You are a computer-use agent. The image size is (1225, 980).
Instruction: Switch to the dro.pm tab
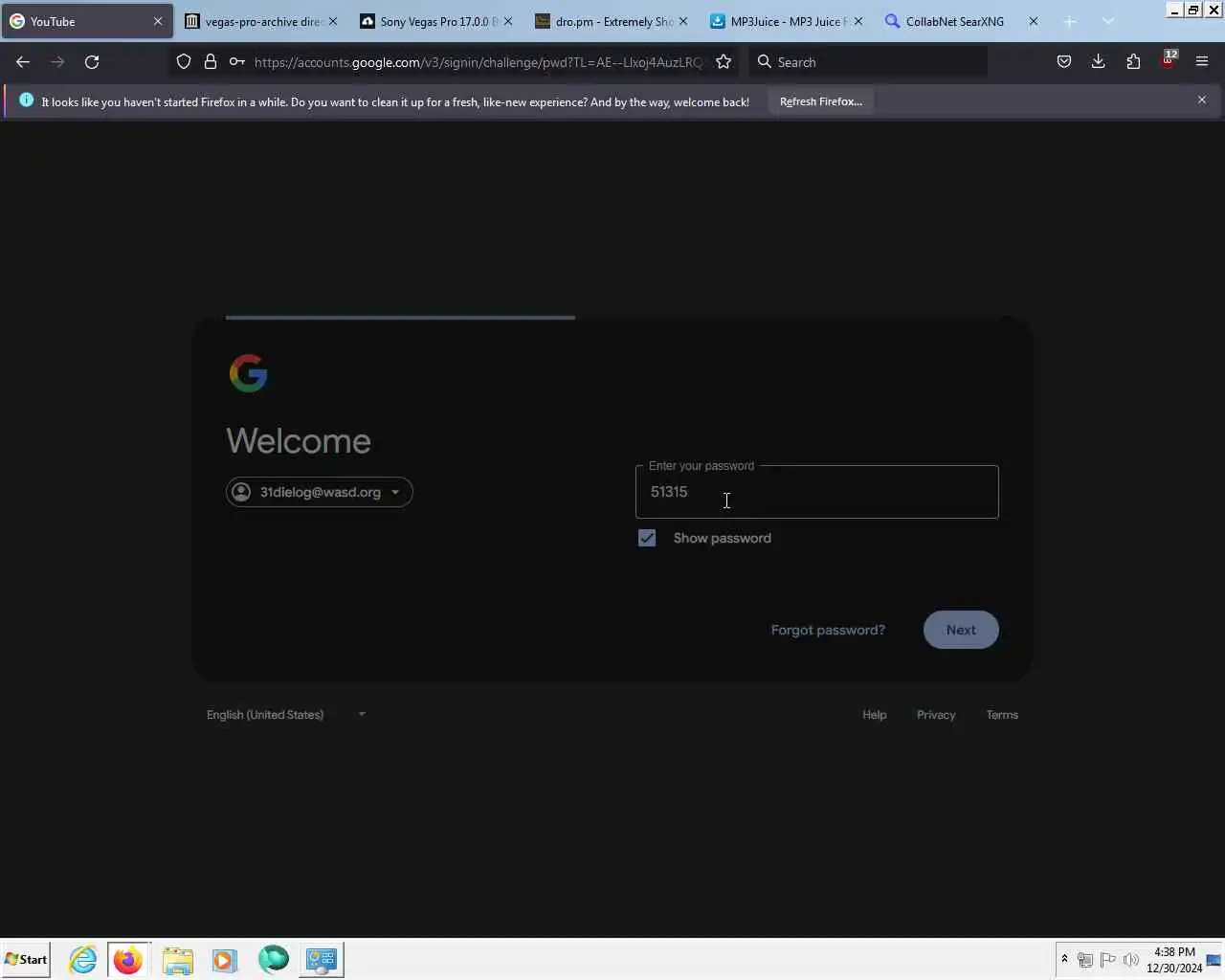612,21
